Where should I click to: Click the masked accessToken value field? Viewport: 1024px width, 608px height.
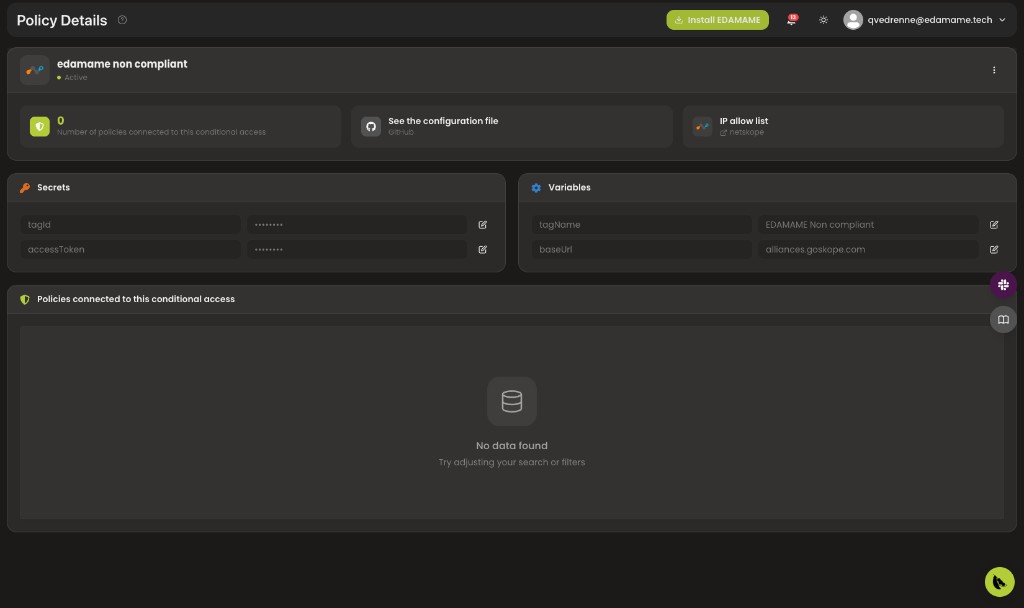click(x=357, y=249)
